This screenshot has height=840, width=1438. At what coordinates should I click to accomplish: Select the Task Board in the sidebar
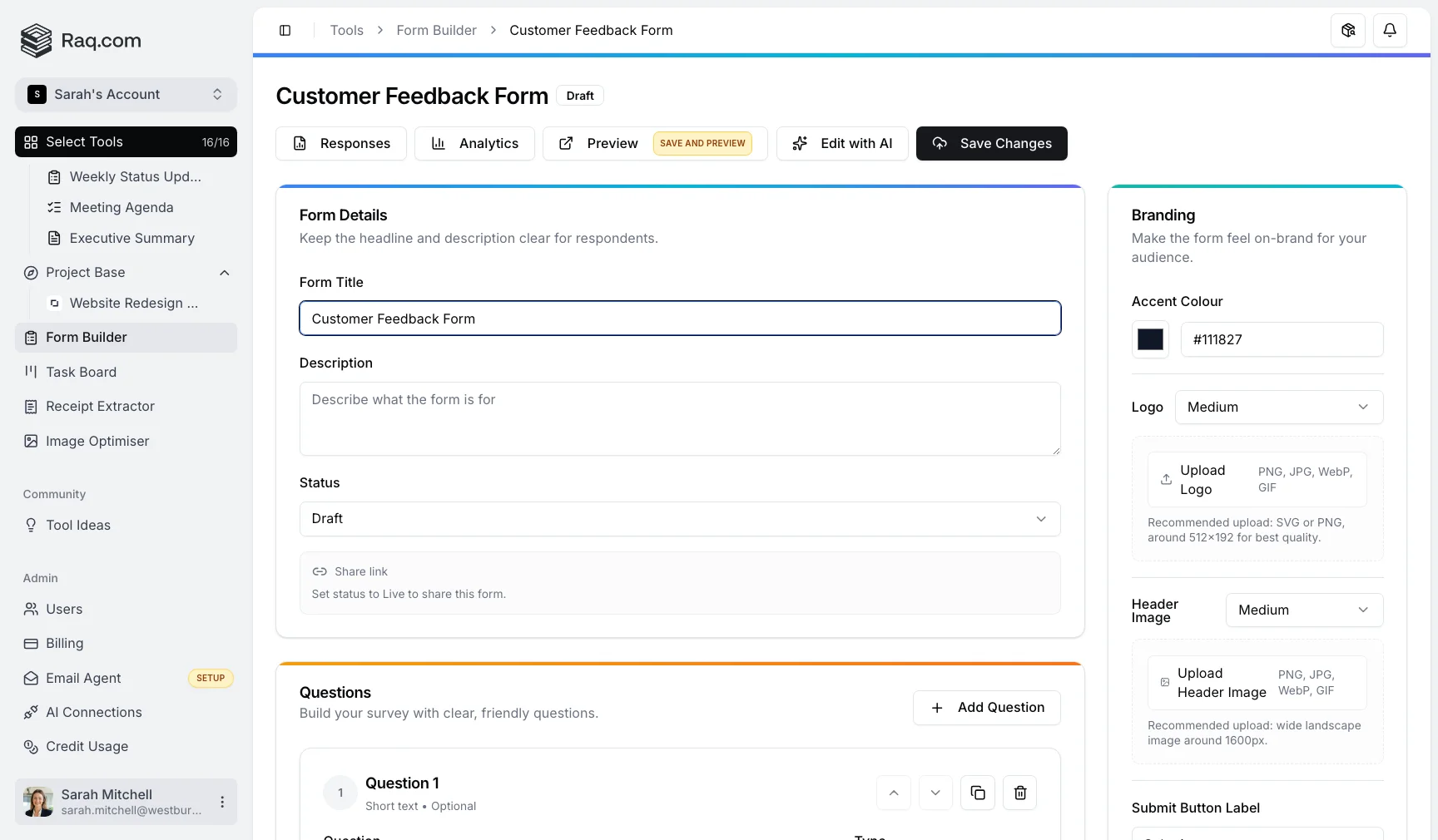pyautogui.click(x=80, y=372)
